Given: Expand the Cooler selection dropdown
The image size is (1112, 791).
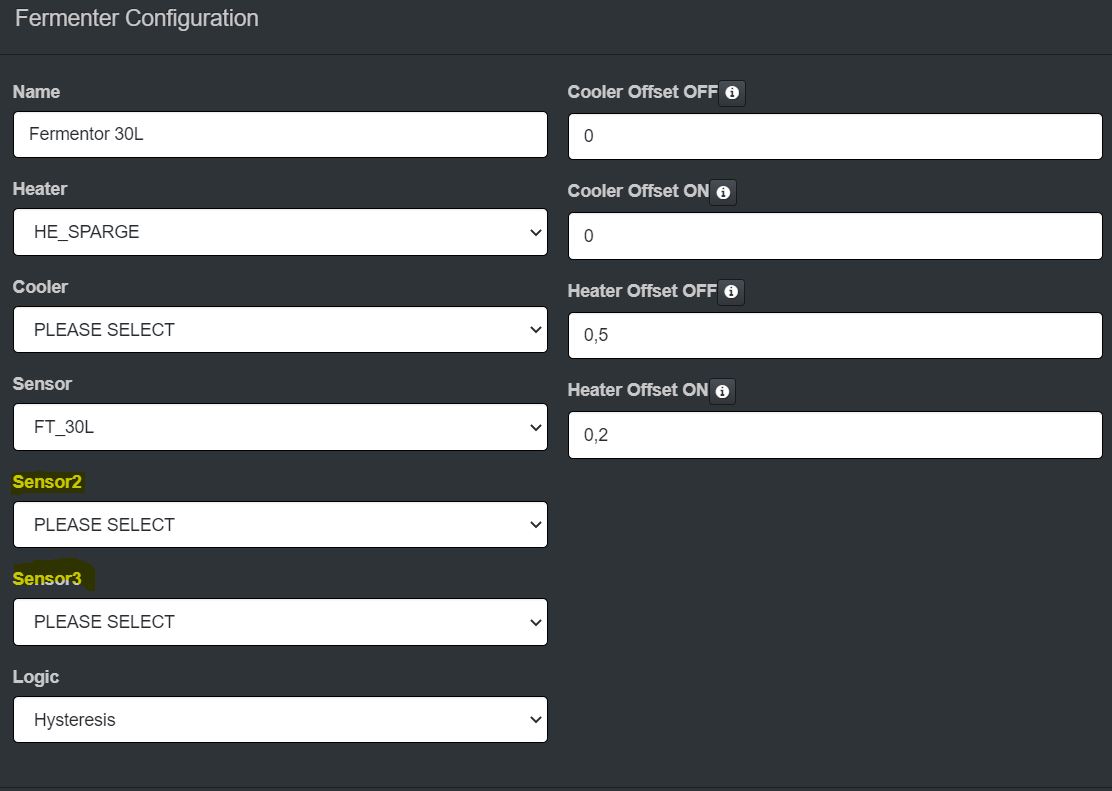Looking at the screenshot, I should pos(280,330).
